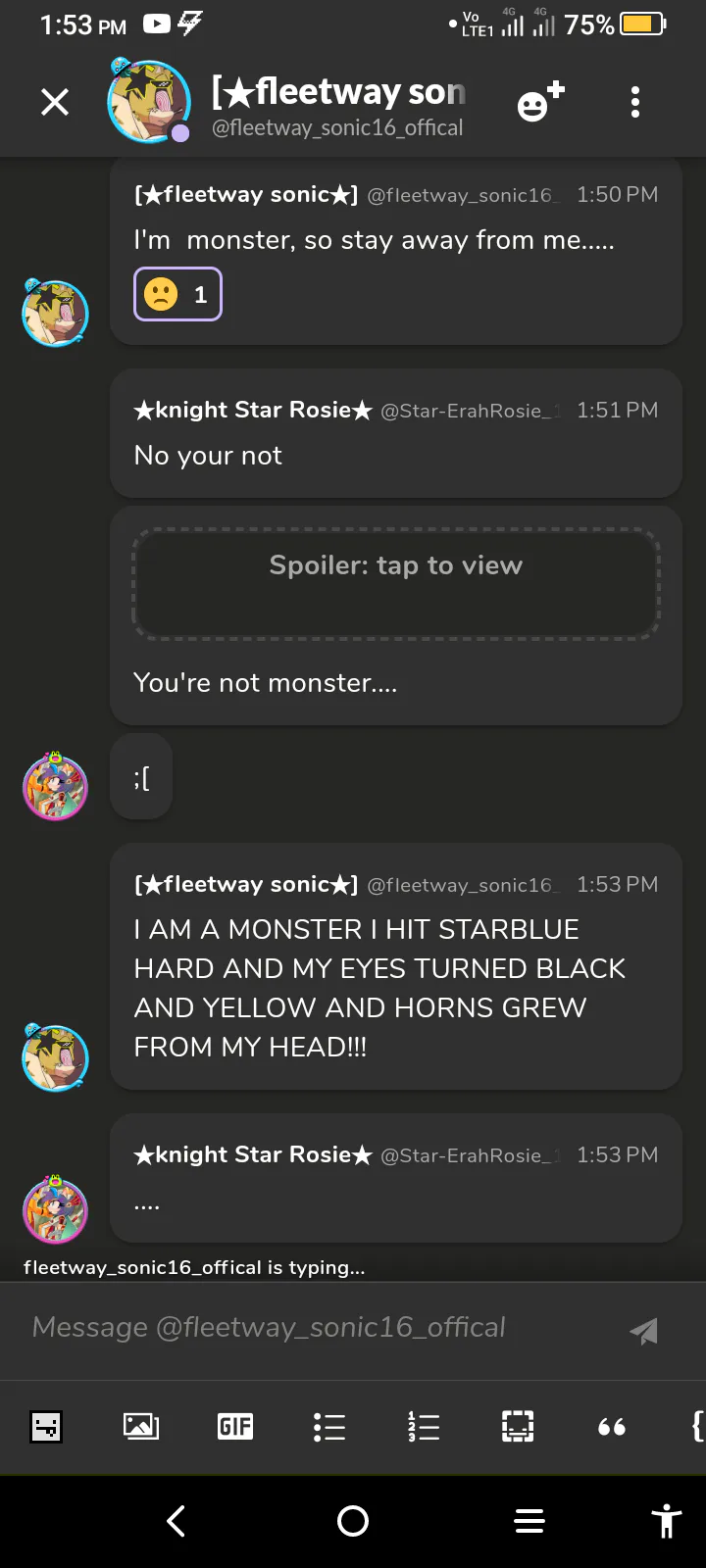Open the add reaction emoji icon in header
The image size is (706, 1568).
tap(540, 102)
